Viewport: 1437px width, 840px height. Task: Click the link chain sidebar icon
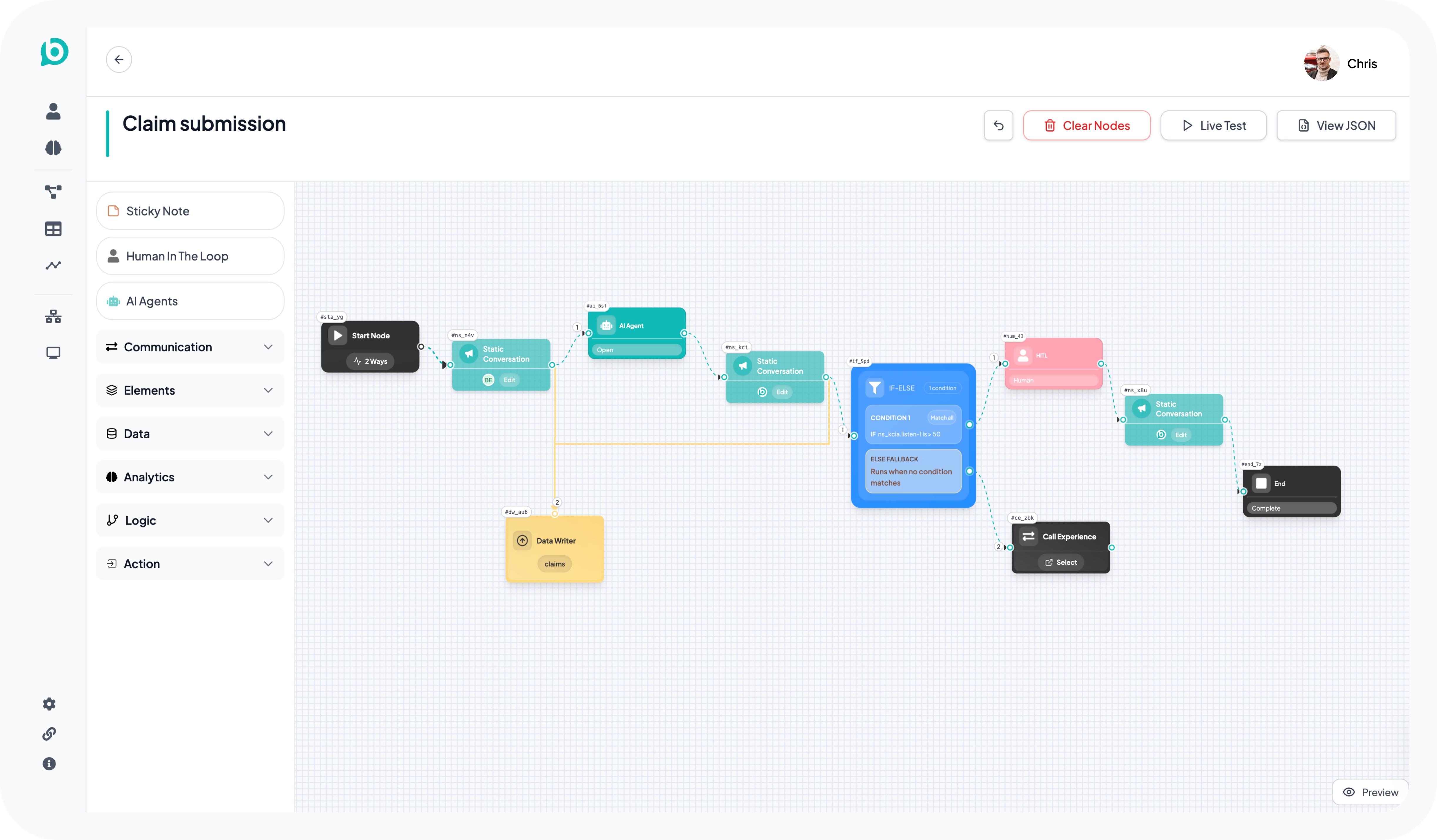click(x=49, y=734)
